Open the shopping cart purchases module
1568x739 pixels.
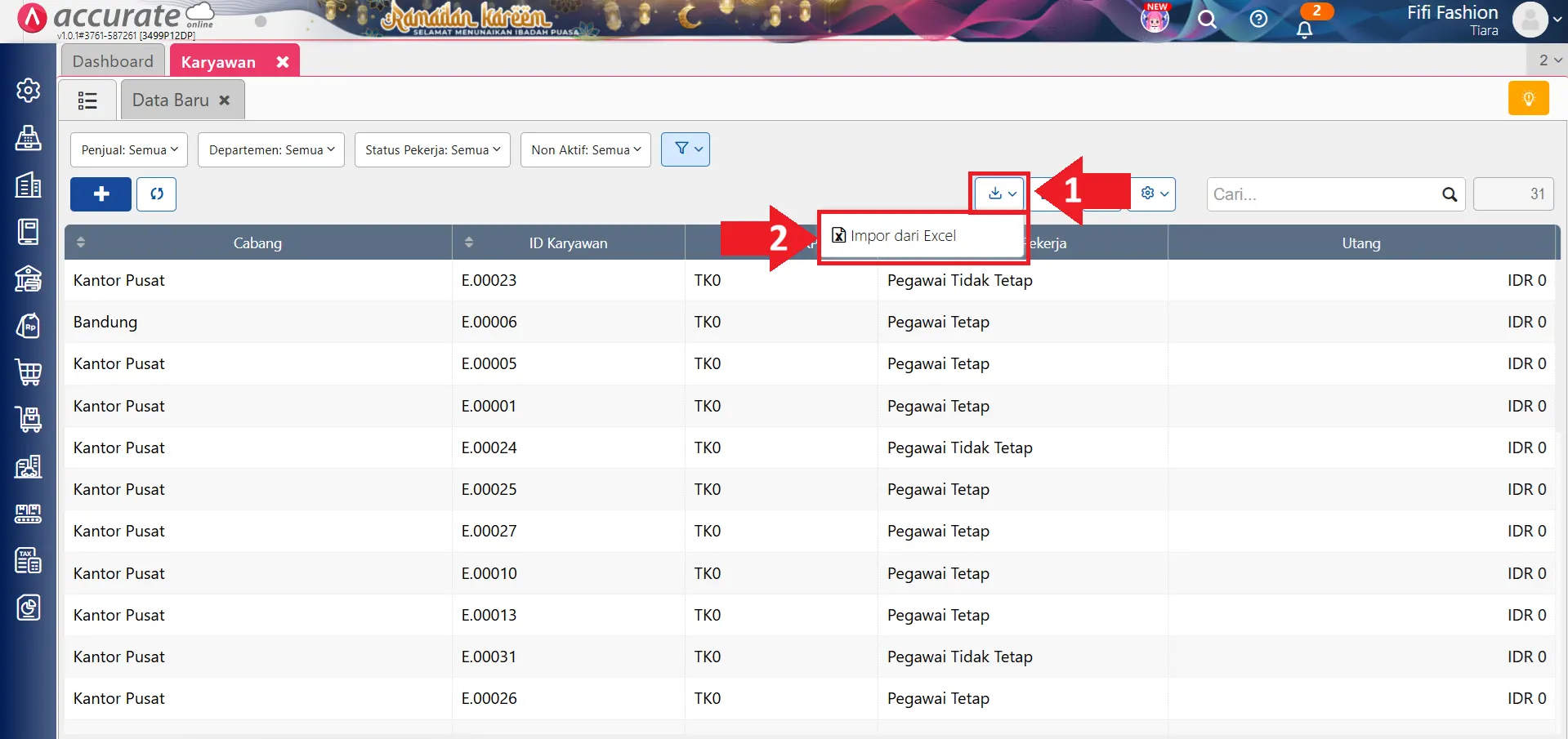tap(29, 372)
